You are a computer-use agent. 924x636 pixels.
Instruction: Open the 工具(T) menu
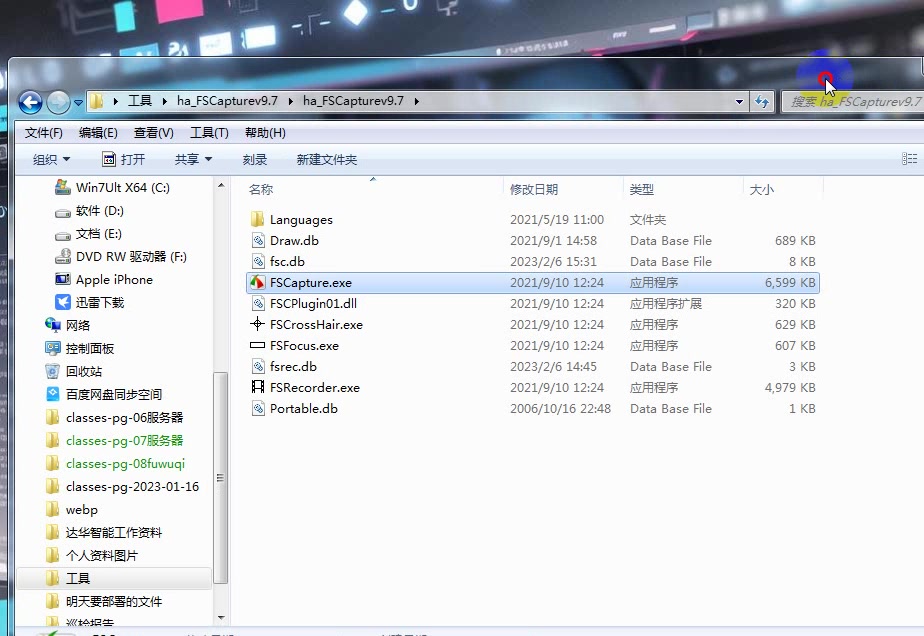point(209,133)
